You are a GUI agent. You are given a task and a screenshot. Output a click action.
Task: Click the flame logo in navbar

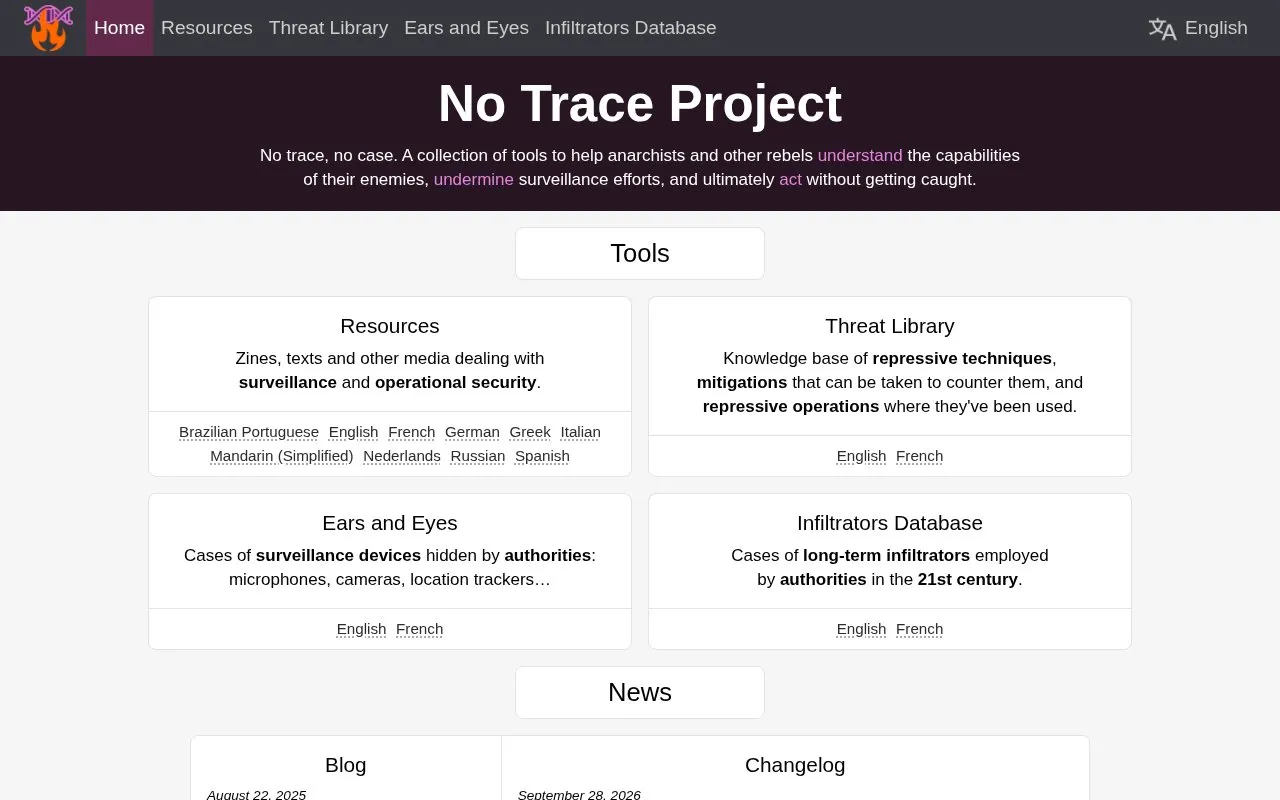pos(48,28)
